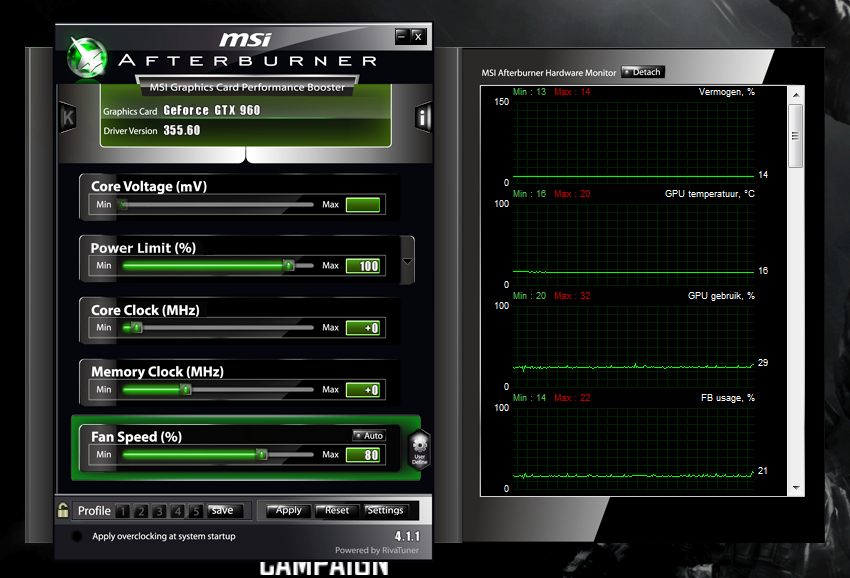Detach the Hardware Monitor
The width and height of the screenshot is (850, 578).
643,72
